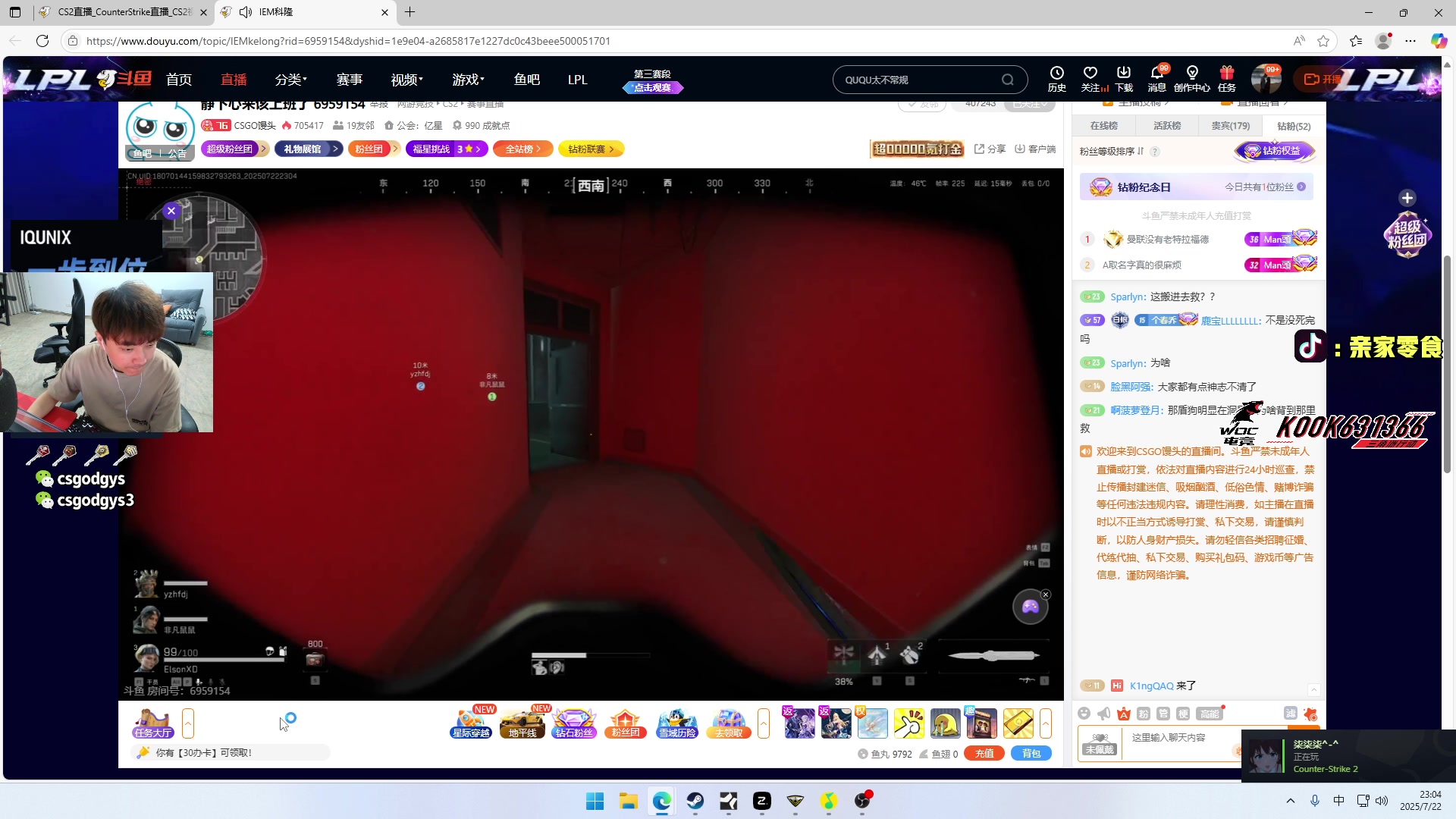Expand the arrow at gift bar end

pos(1046,723)
